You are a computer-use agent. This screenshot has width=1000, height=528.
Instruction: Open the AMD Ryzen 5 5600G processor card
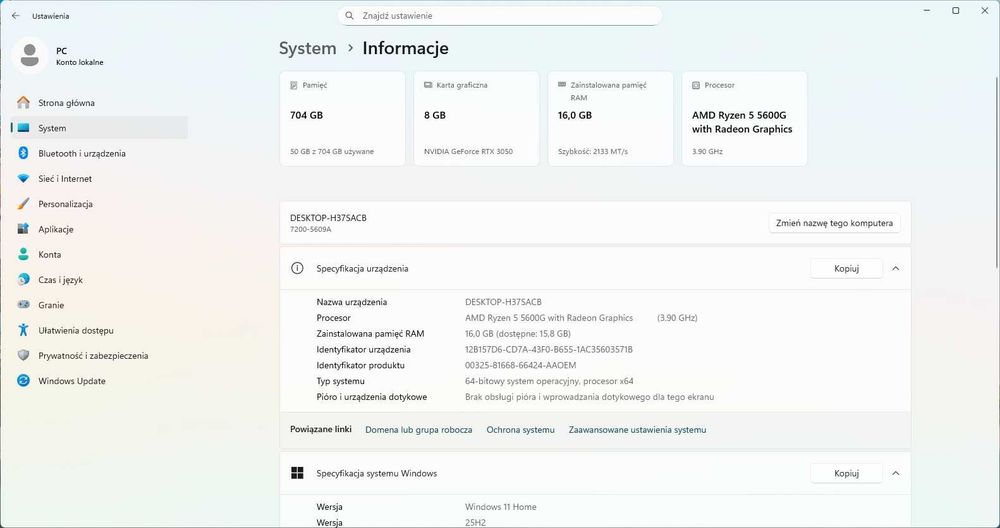[744, 119]
